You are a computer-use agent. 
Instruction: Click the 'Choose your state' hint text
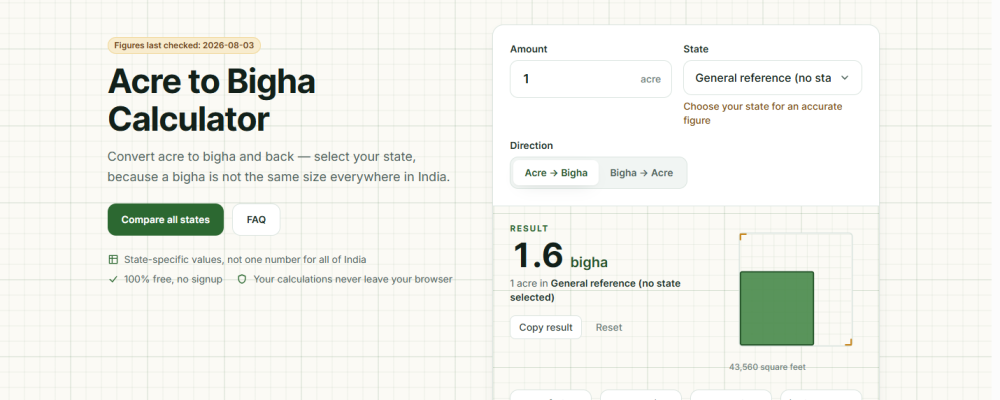pos(763,113)
